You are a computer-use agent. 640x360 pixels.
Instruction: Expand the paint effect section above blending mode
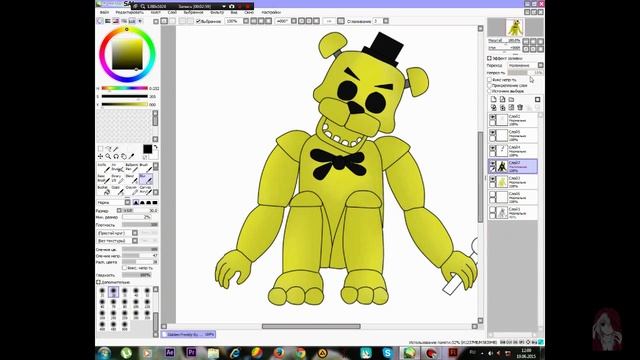point(489,58)
